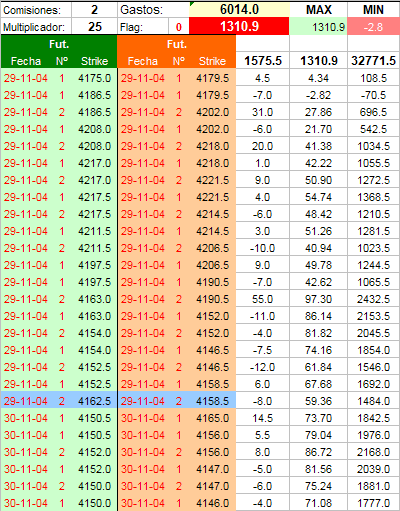Select the pink MIN value cell -2.8

pyautogui.click(x=373, y=27)
